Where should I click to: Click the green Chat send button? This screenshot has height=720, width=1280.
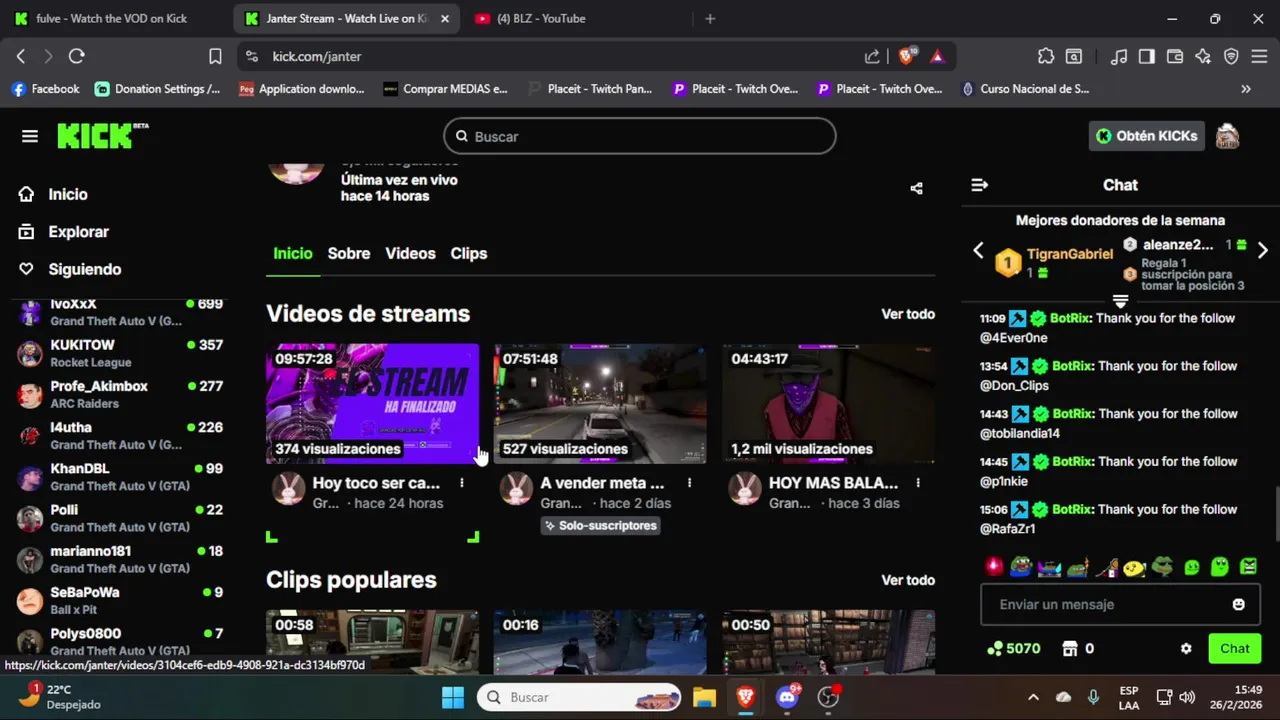tap(1234, 648)
